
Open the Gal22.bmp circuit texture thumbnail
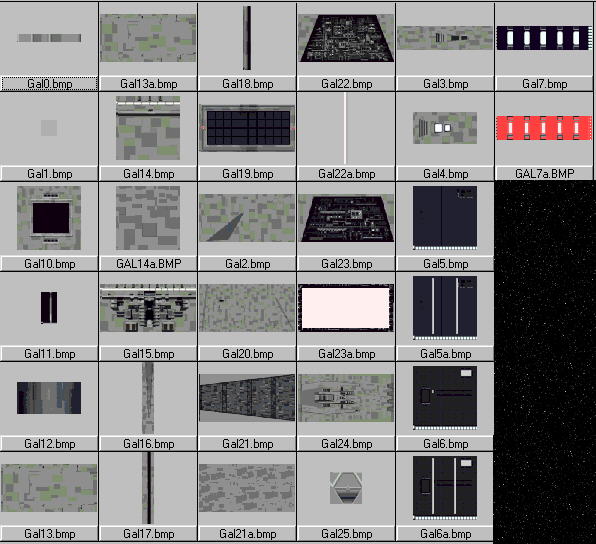click(x=346, y=38)
